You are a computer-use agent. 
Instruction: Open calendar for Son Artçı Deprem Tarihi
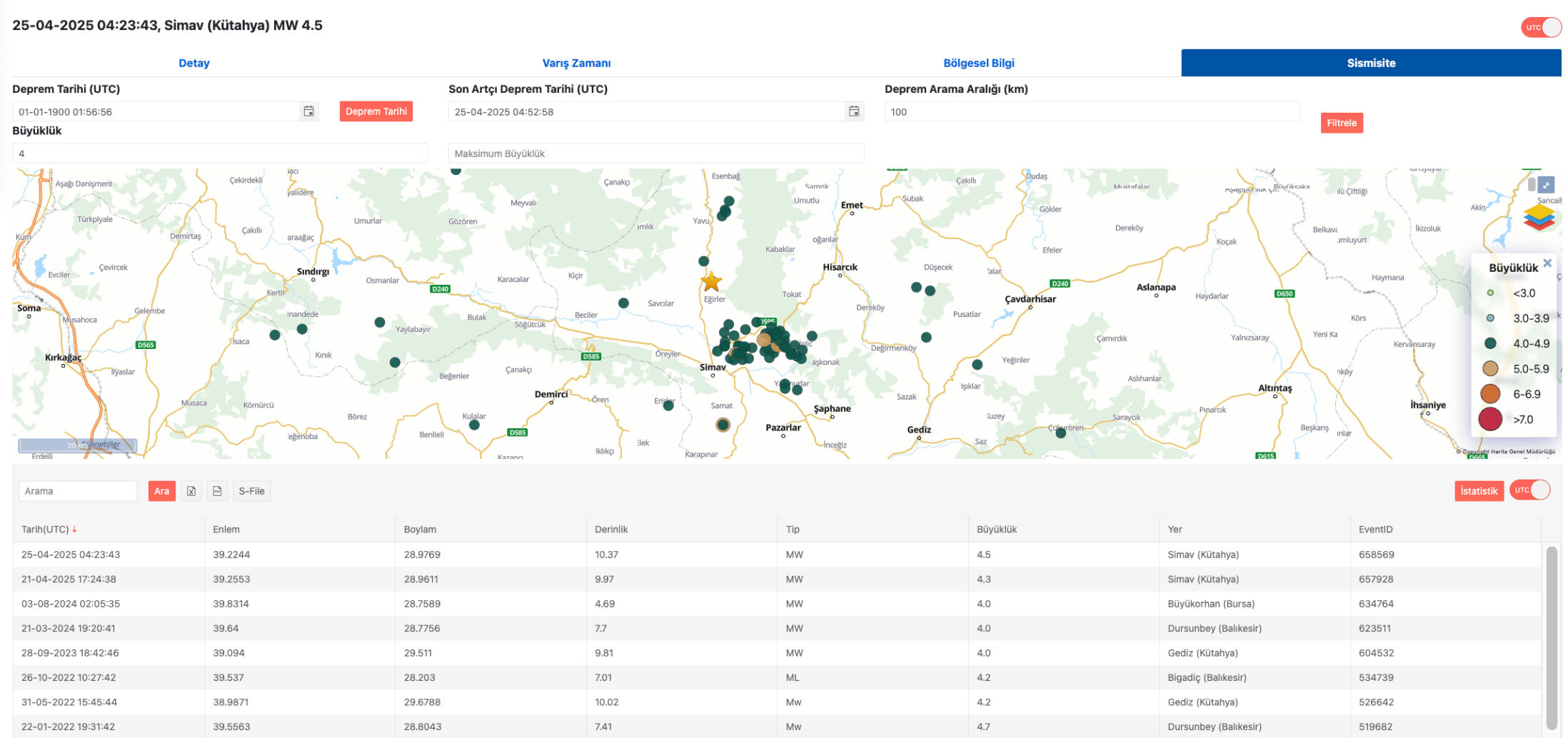(853, 111)
